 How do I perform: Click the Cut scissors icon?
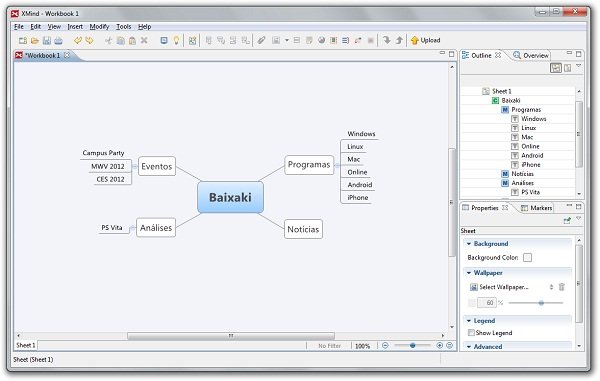coord(109,40)
